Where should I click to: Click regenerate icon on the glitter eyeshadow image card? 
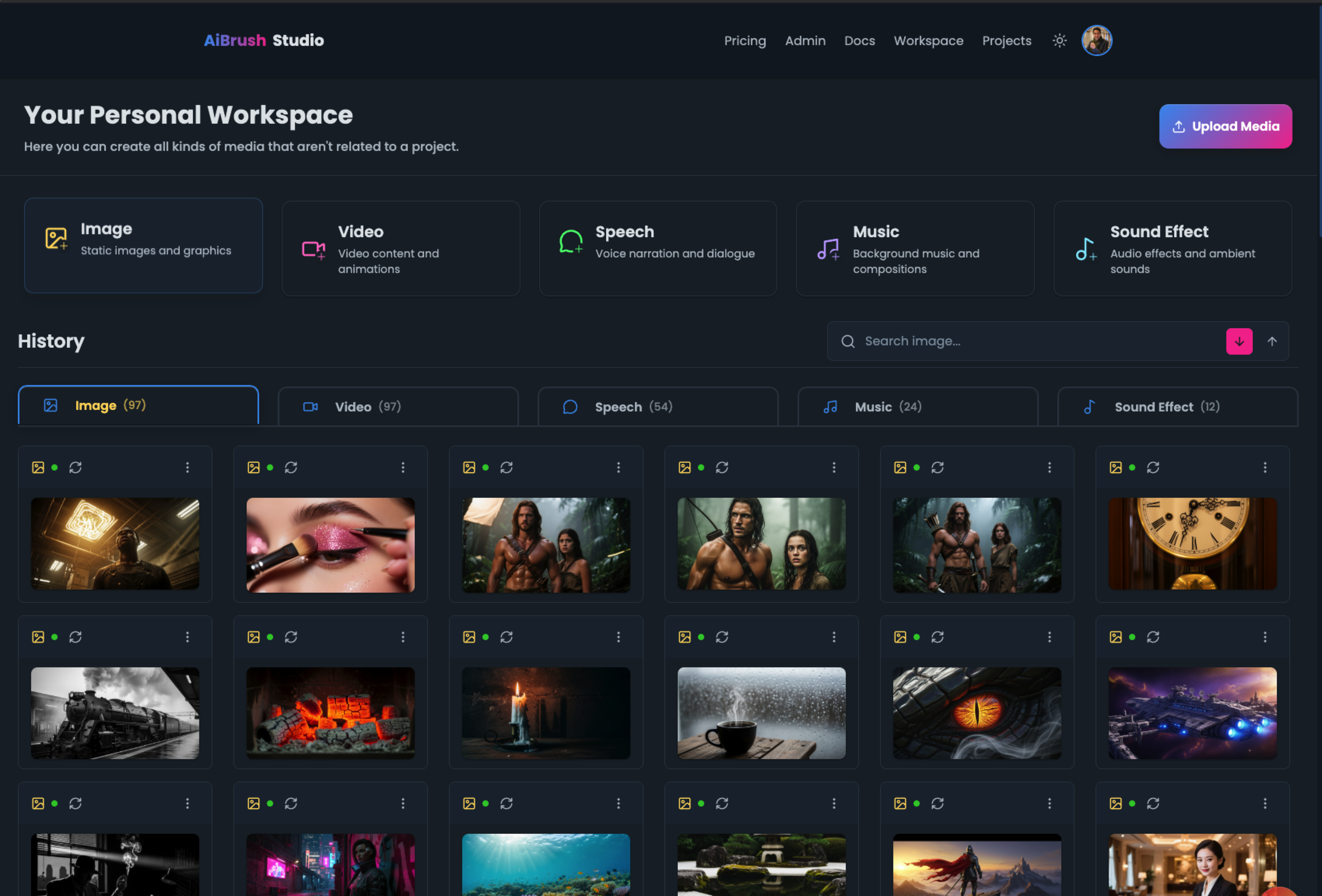pyautogui.click(x=291, y=467)
